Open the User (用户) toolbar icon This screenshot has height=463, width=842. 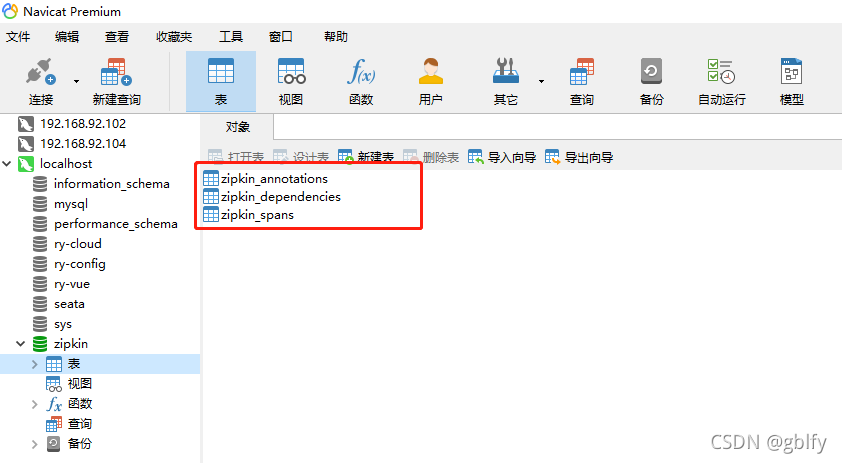tap(431, 71)
